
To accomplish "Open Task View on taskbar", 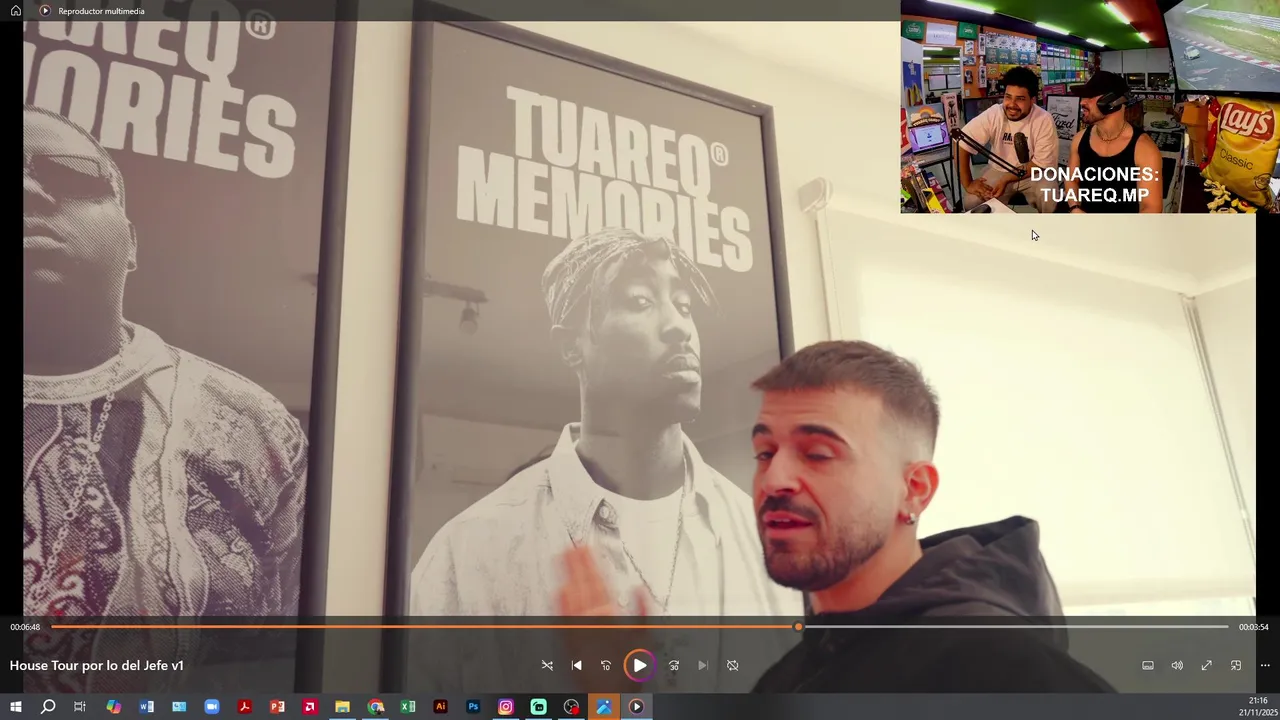I will click(80, 707).
